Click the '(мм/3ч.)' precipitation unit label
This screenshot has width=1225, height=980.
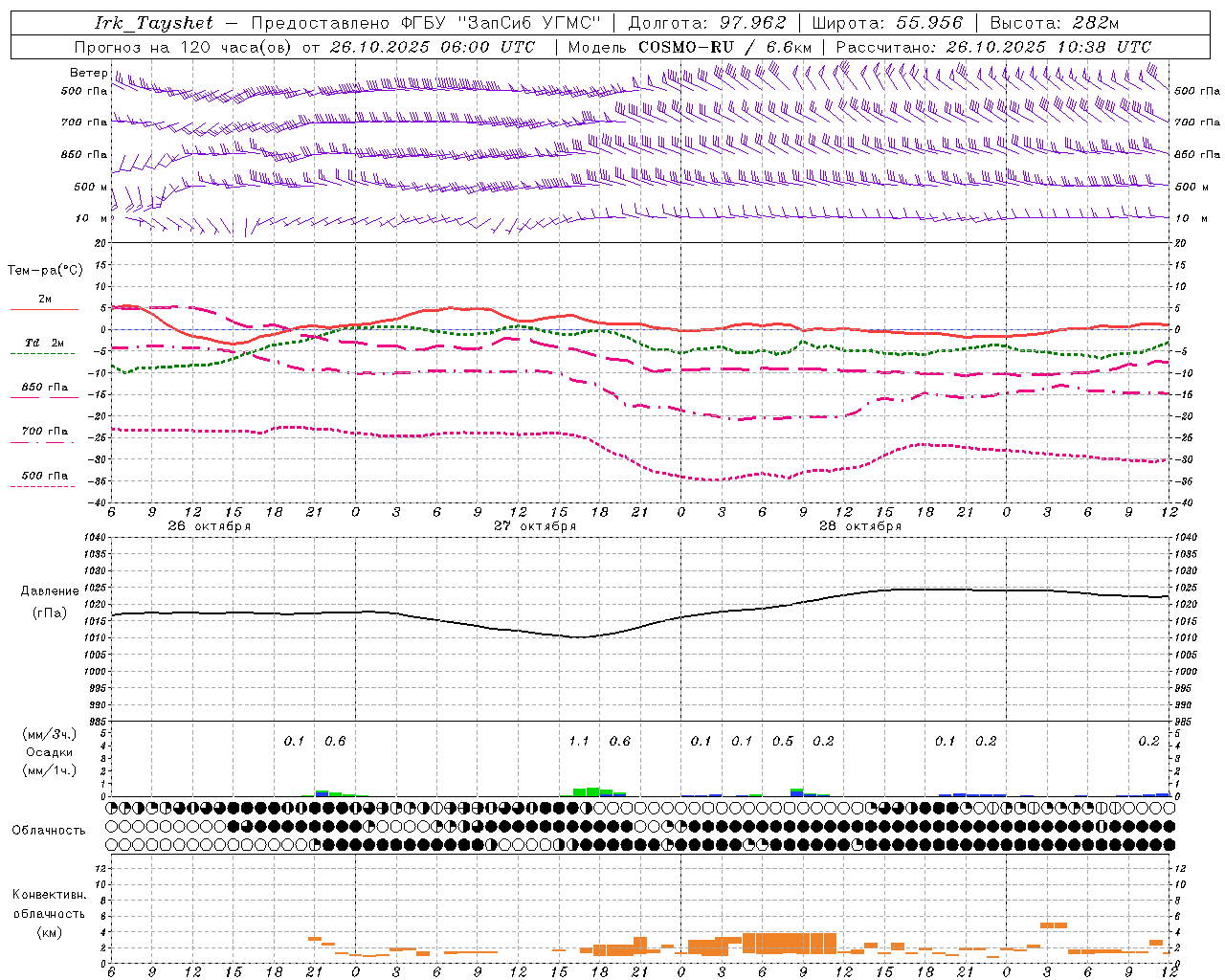(49, 734)
